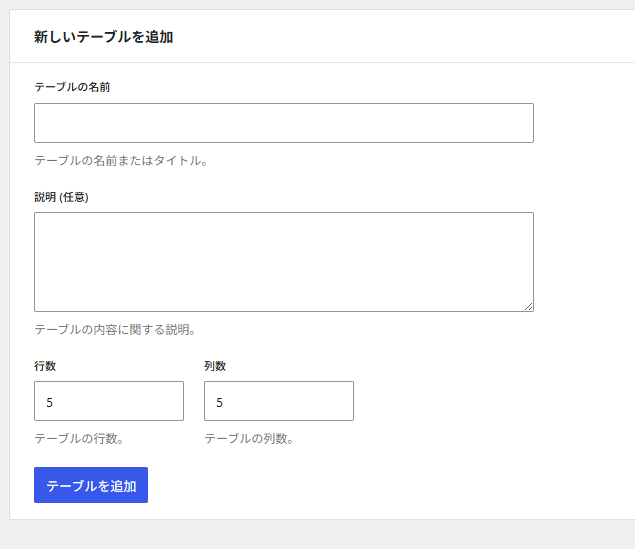The height and width of the screenshot is (549, 635).
Task: Click the hint text テーブルの列数。
Action: tap(249, 438)
